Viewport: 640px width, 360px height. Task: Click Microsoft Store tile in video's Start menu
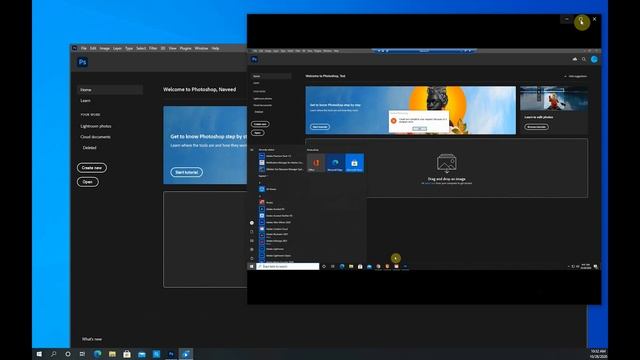point(354,163)
